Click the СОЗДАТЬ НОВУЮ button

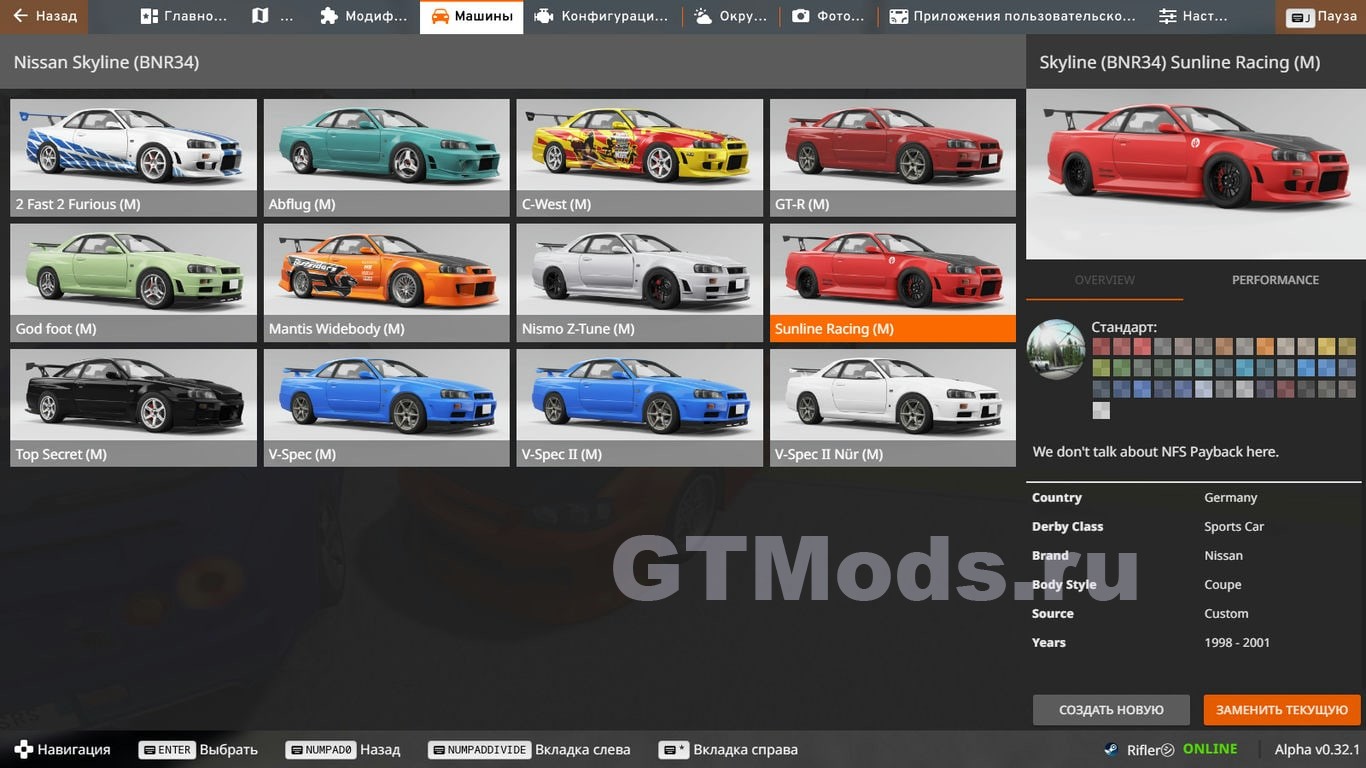[x=1111, y=710]
